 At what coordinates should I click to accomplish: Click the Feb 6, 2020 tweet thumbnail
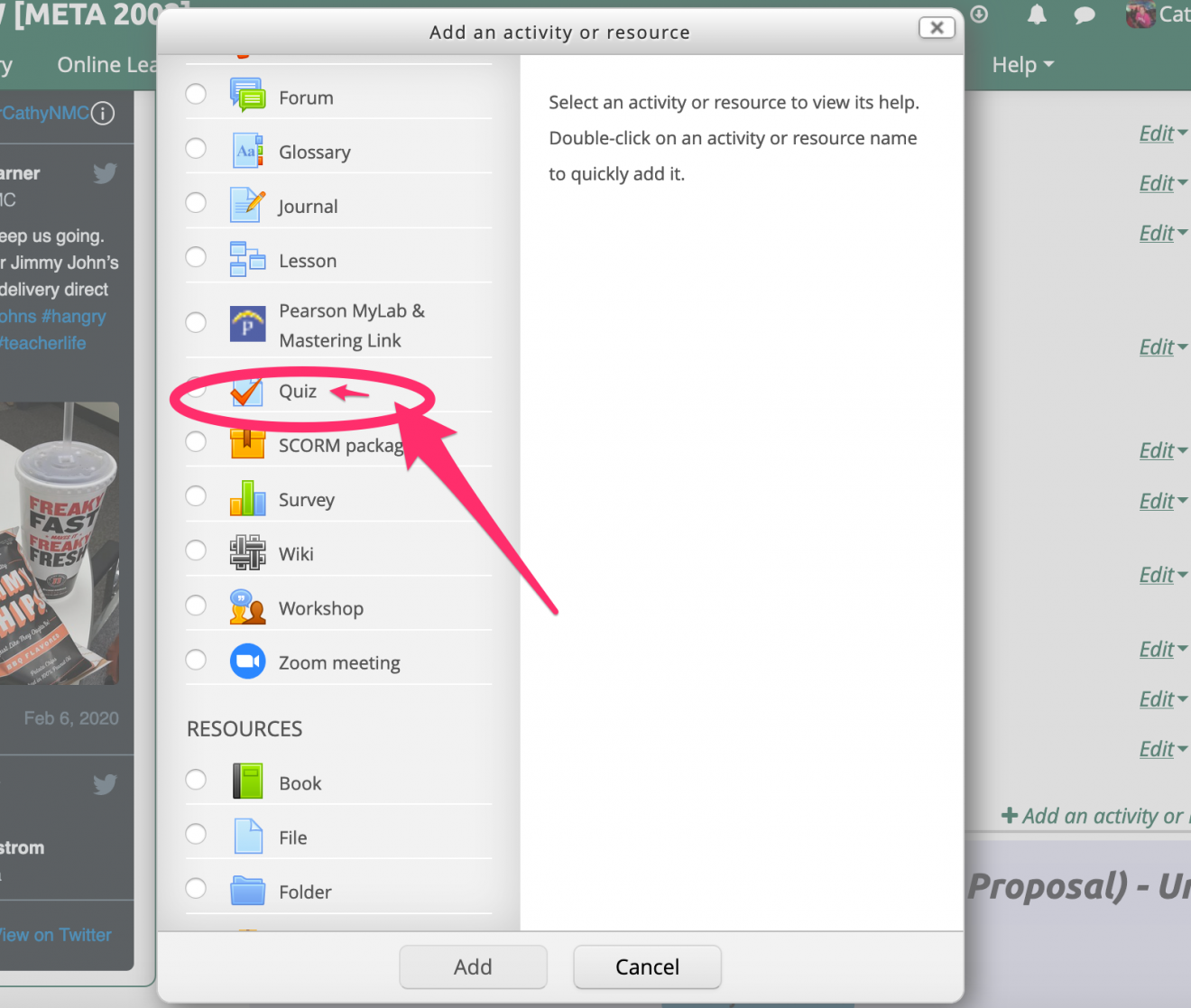click(60, 541)
